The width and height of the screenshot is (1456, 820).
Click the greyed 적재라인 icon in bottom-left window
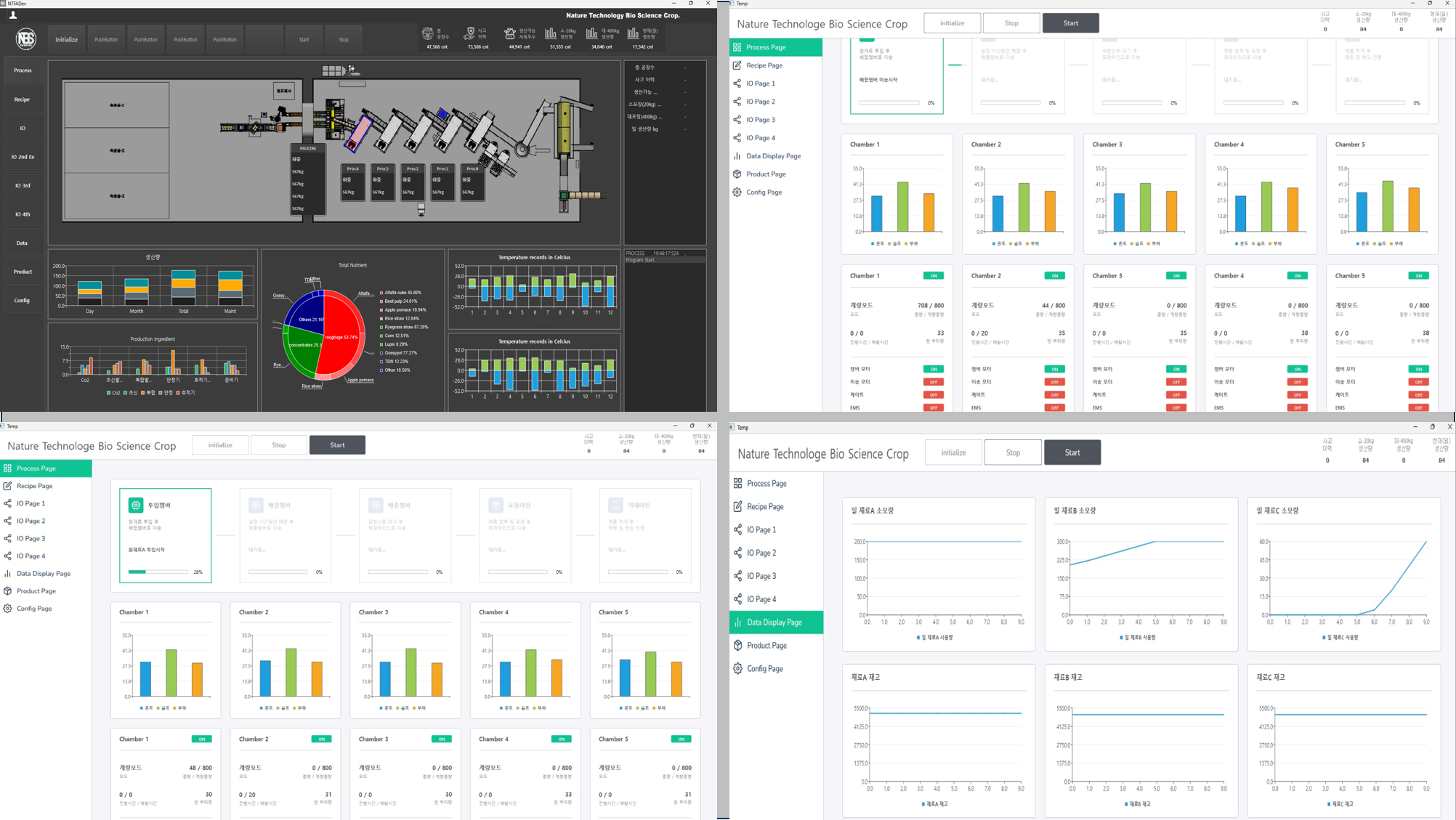[615, 505]
